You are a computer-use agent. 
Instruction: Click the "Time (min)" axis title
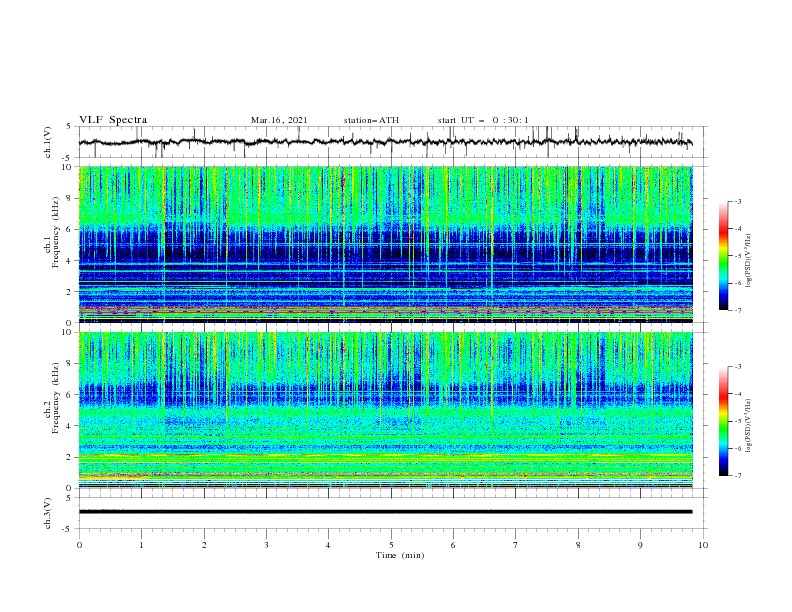400,555
